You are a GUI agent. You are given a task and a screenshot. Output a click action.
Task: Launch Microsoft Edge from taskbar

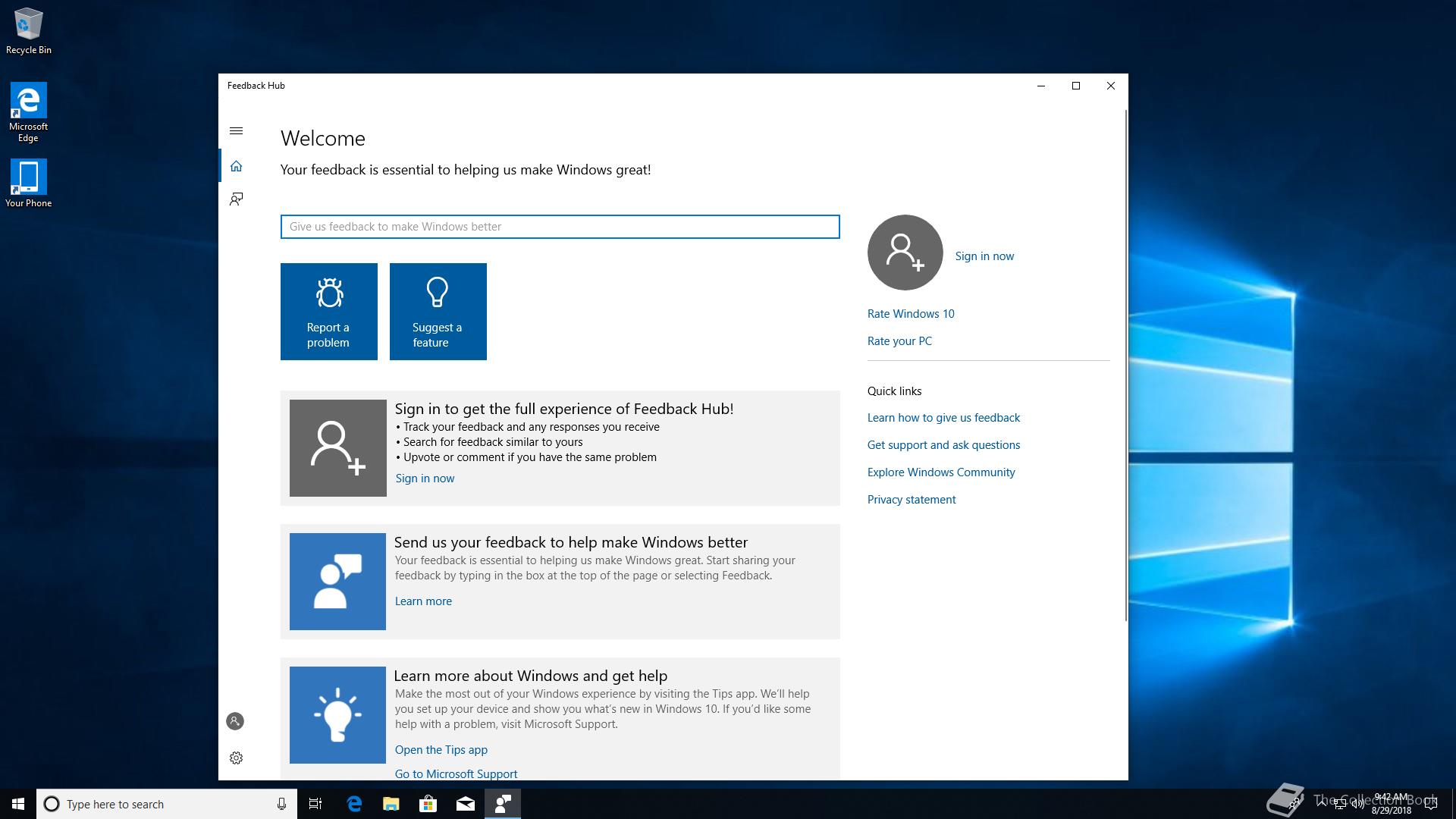pos(354,804)
